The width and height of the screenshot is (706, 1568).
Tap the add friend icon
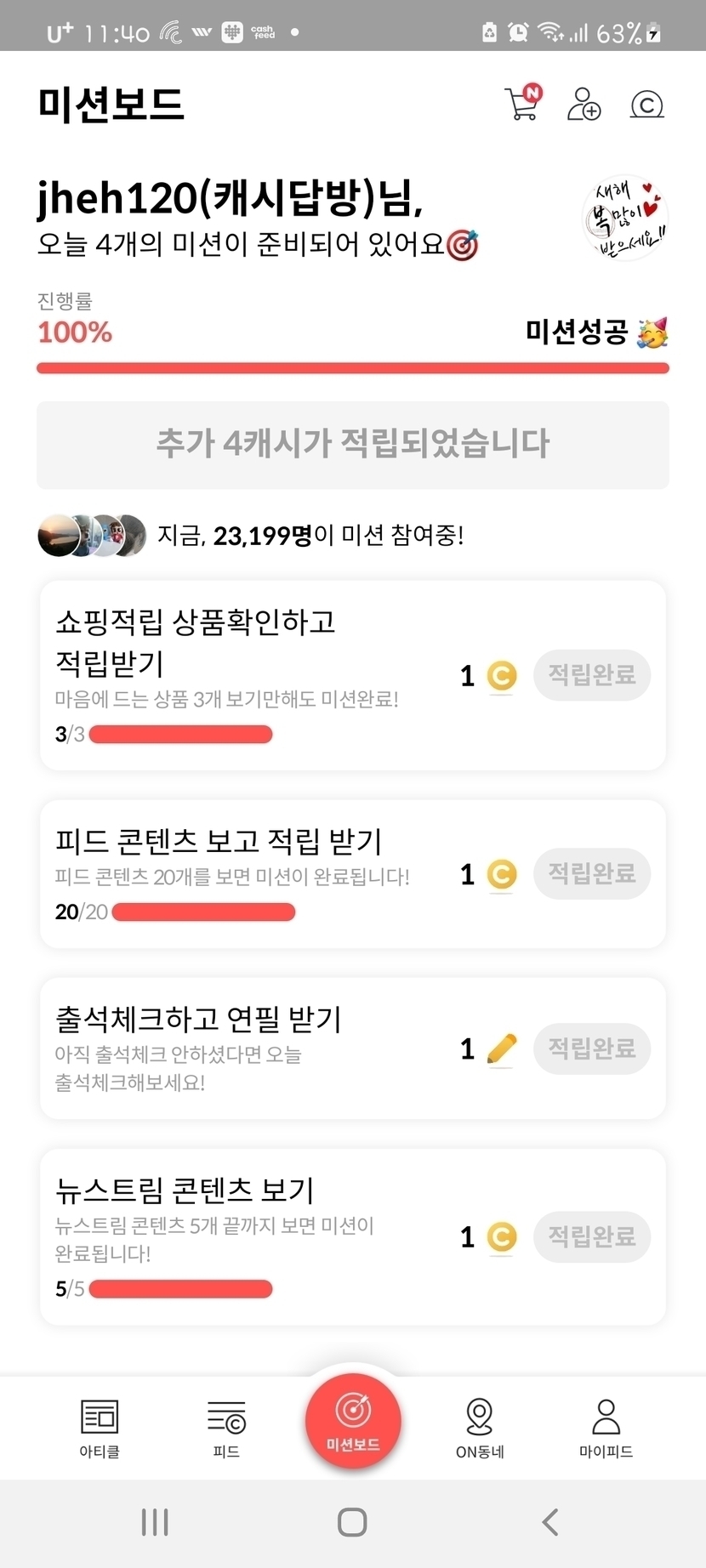[x=584, y=105]
